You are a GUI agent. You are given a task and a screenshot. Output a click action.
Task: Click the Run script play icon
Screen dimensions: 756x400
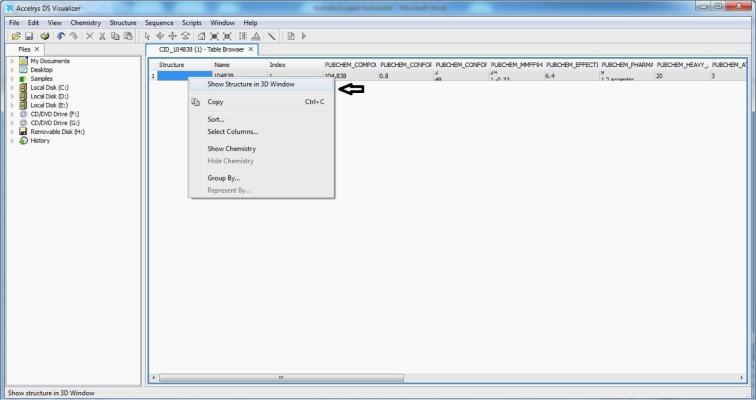(x=303, y=36)
